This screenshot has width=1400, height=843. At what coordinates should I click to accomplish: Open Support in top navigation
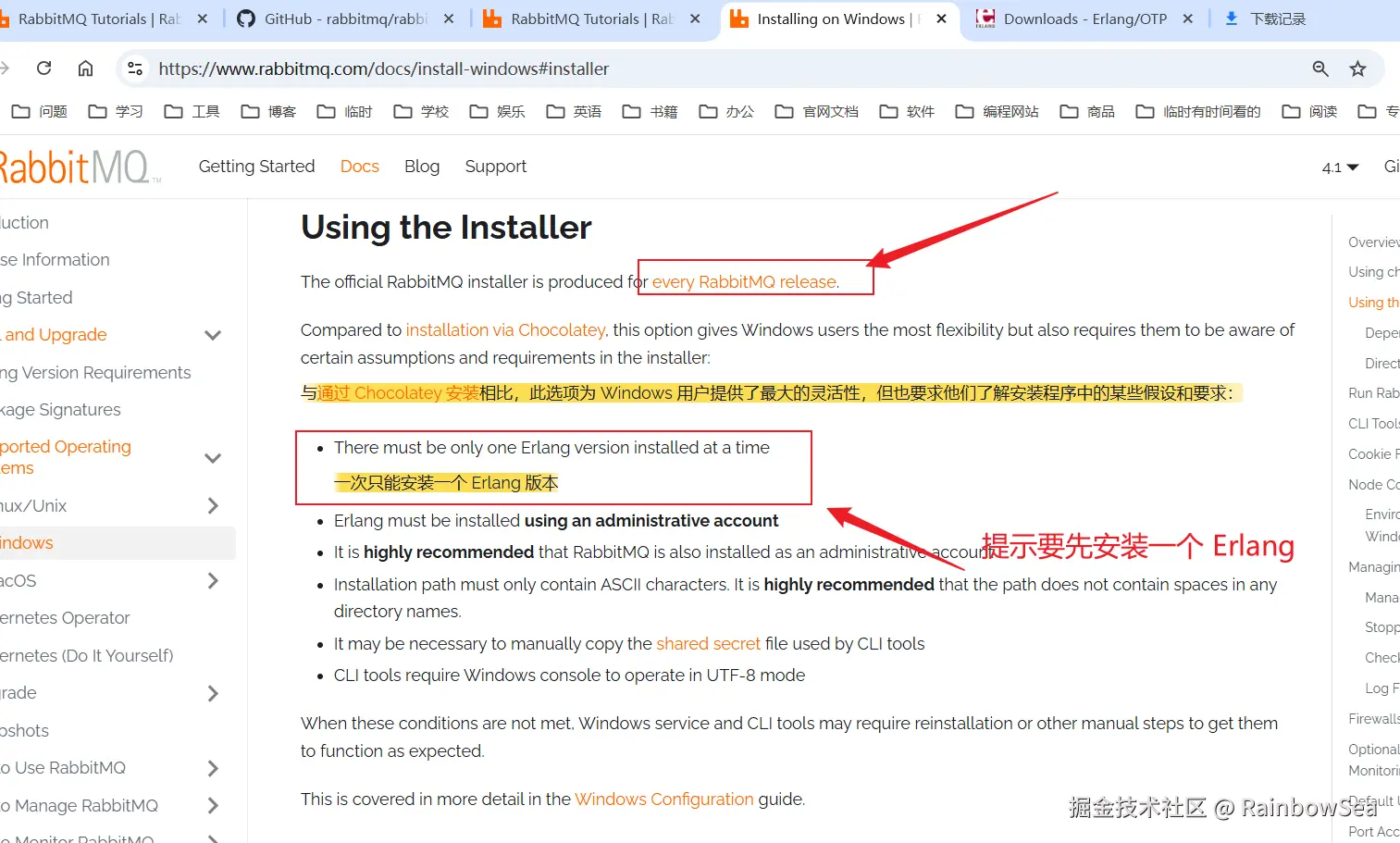[495, 167]
